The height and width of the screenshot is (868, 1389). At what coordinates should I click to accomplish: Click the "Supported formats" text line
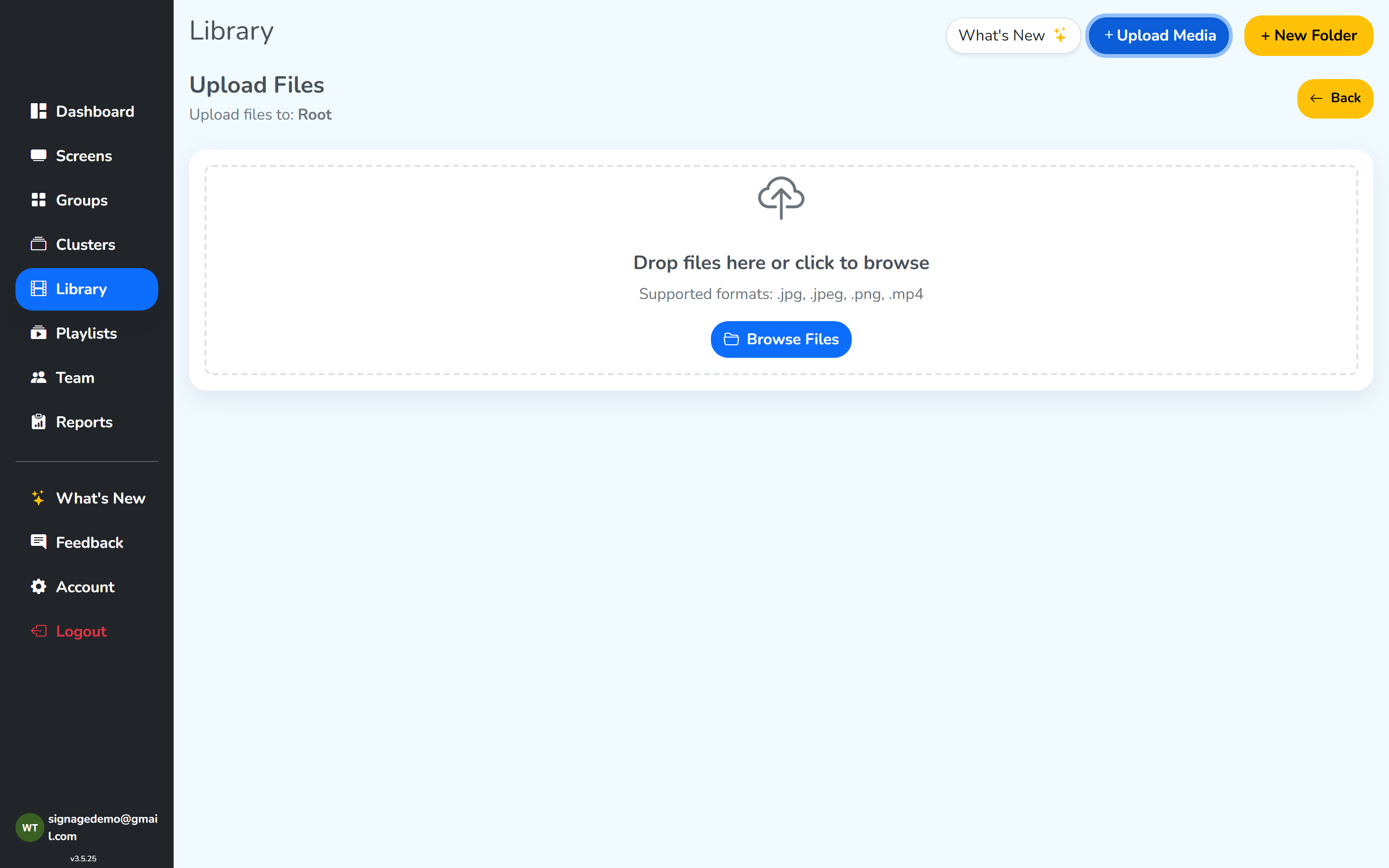point(781,294)
